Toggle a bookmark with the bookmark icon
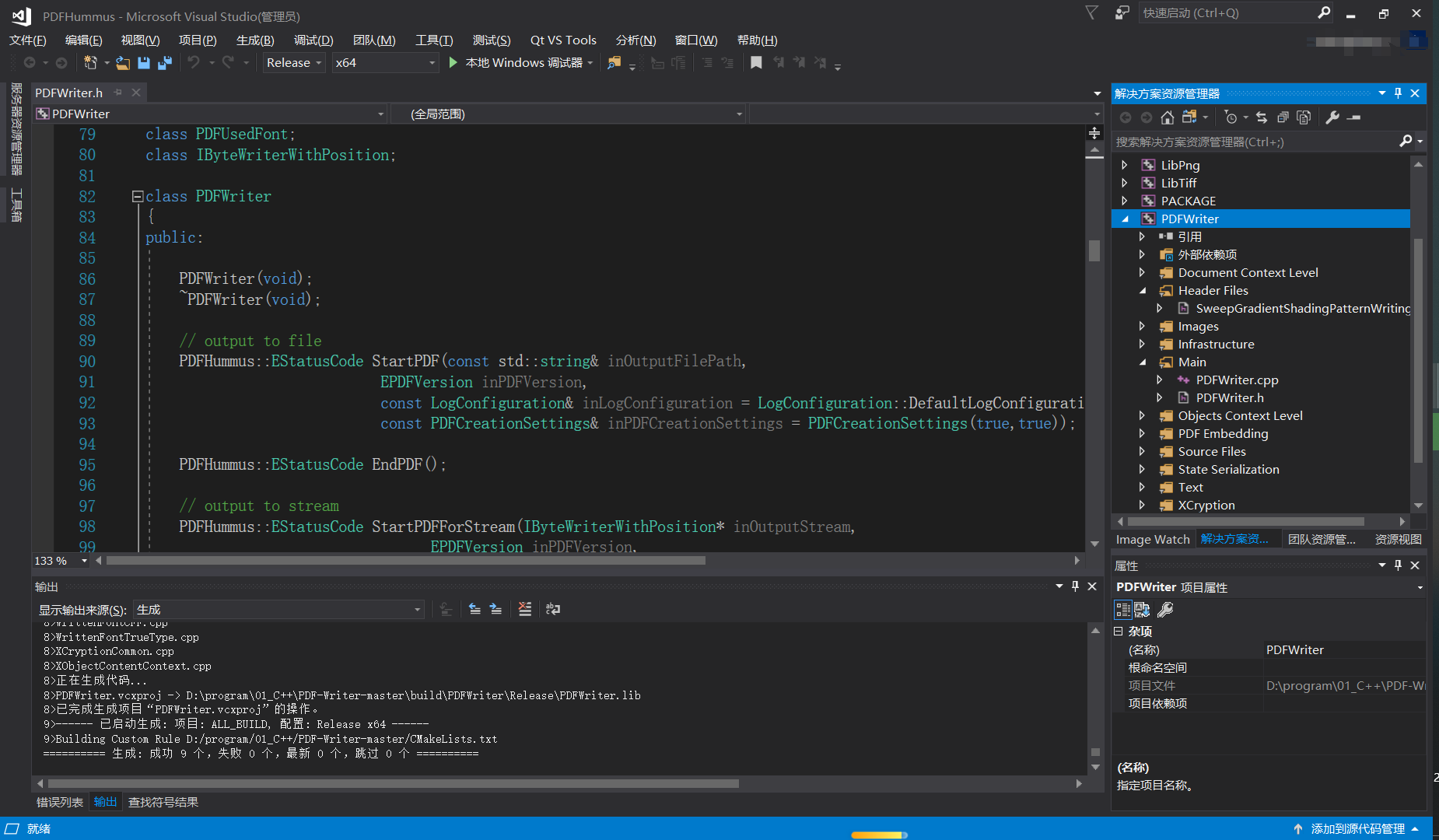This screenshot has height=840, width=1439. click(756, 63)
